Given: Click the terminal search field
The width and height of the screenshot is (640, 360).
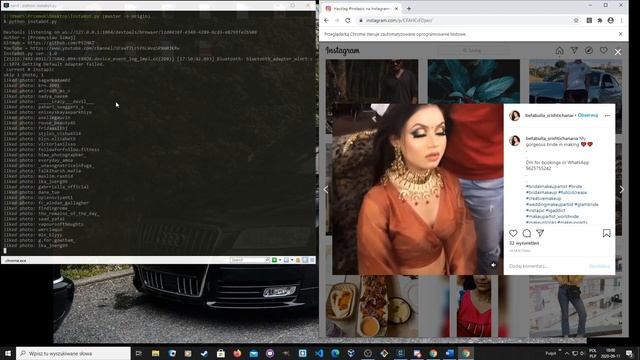Looking at the screenshot, I should click(250, 260).
